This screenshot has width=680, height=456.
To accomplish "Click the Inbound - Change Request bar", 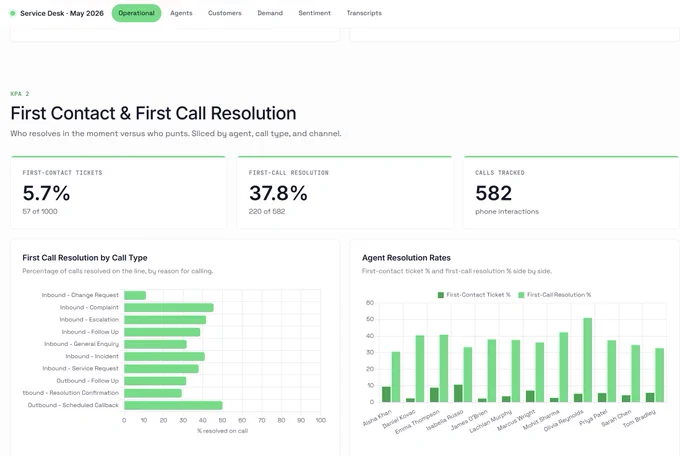I will (135, 295).
